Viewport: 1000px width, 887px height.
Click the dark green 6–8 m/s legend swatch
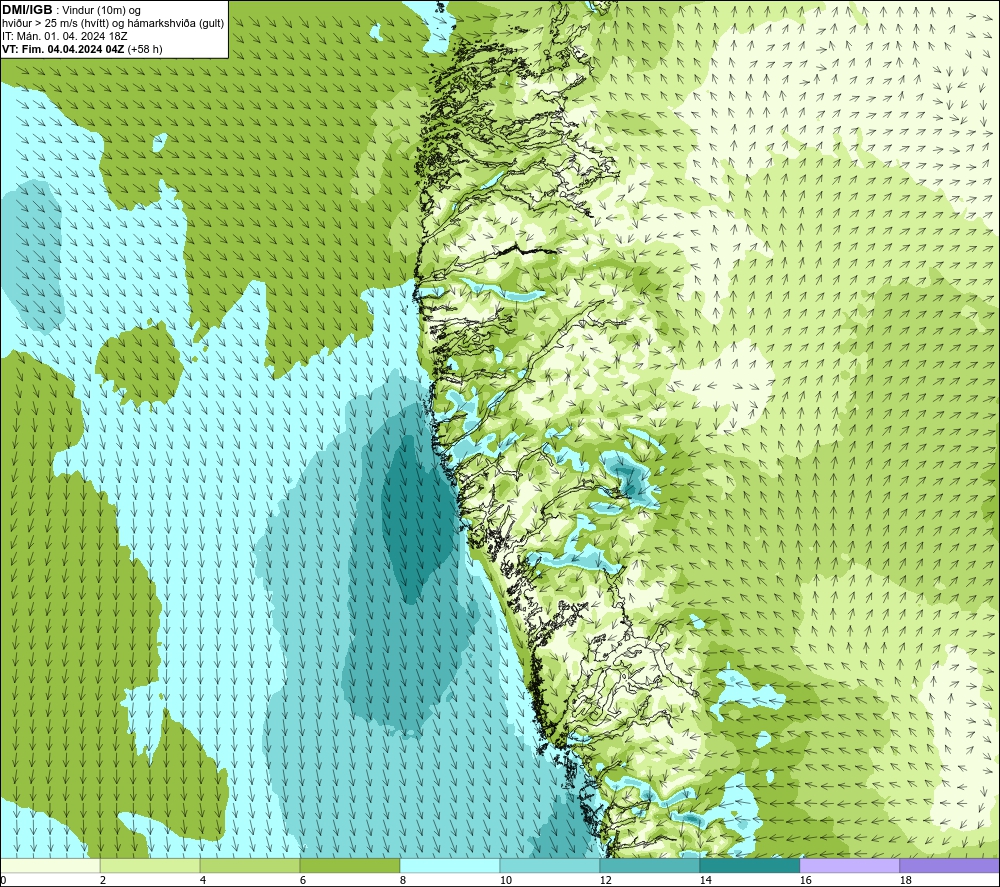[x=349, y=866]
